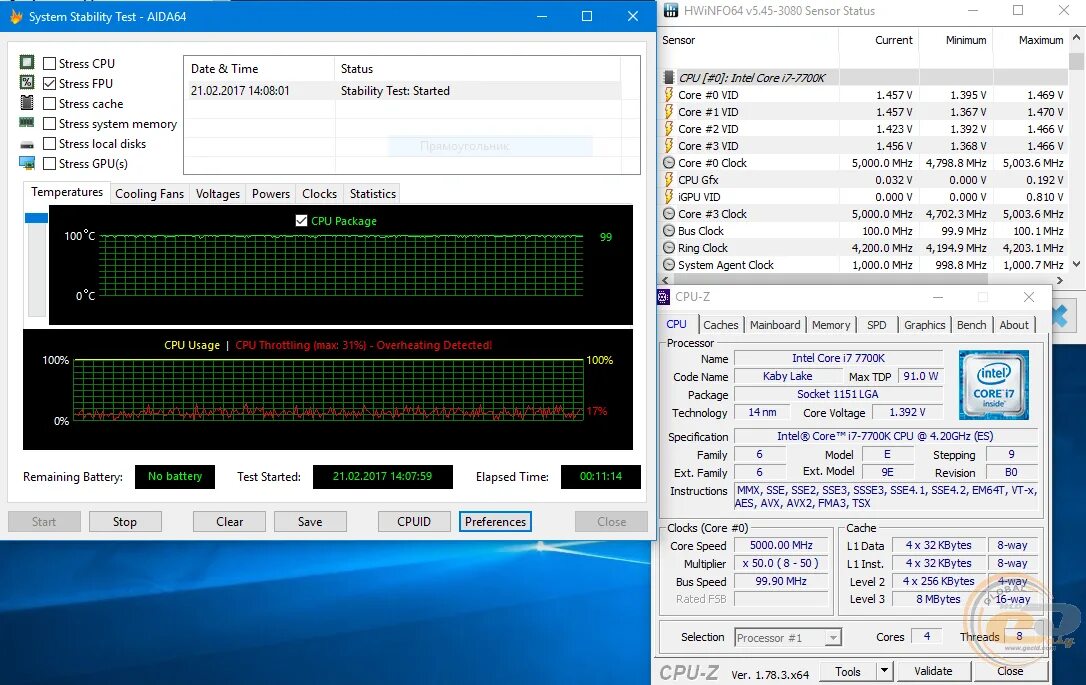
Task: Click the Validate button in CPU-Z
Action: (x=933, y=670)
